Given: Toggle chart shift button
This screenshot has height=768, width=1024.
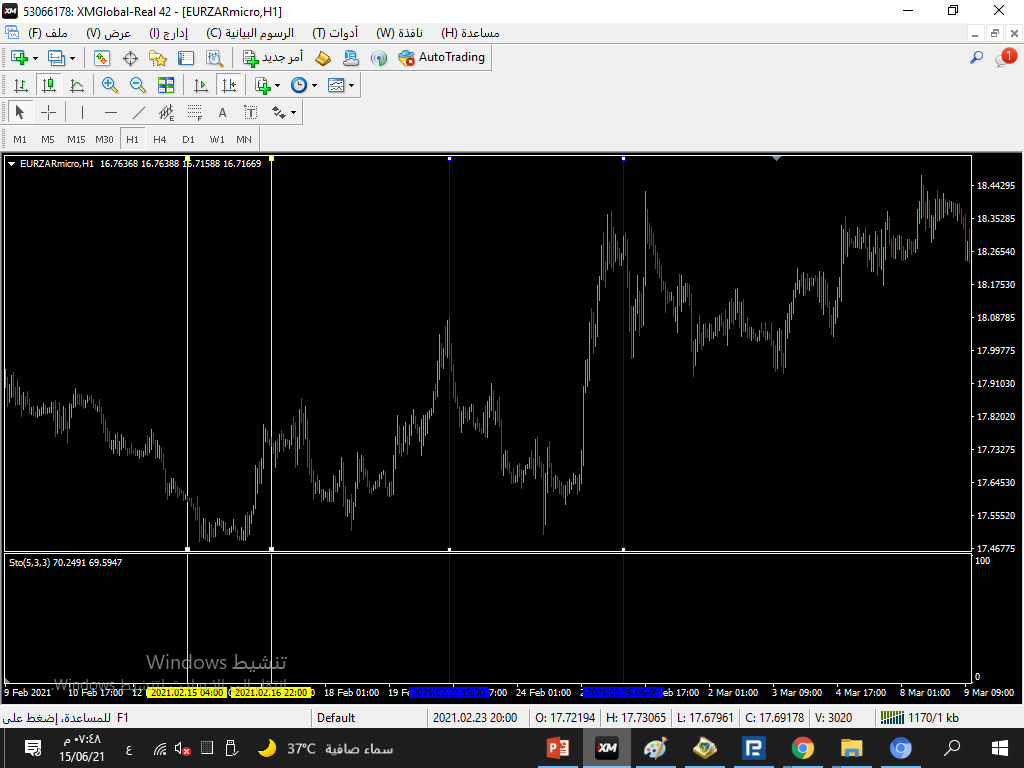Looking at the screenshot, I should click(x=229, y=86).
